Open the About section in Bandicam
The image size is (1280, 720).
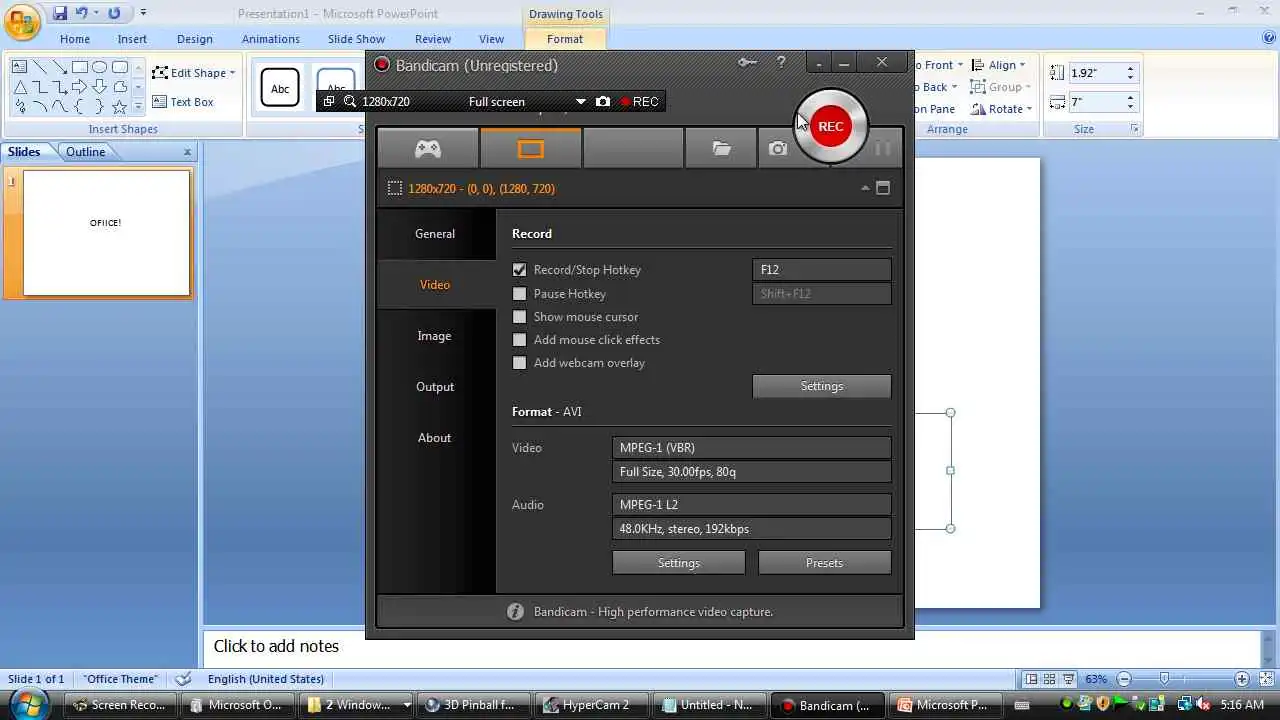coord(435,438)
